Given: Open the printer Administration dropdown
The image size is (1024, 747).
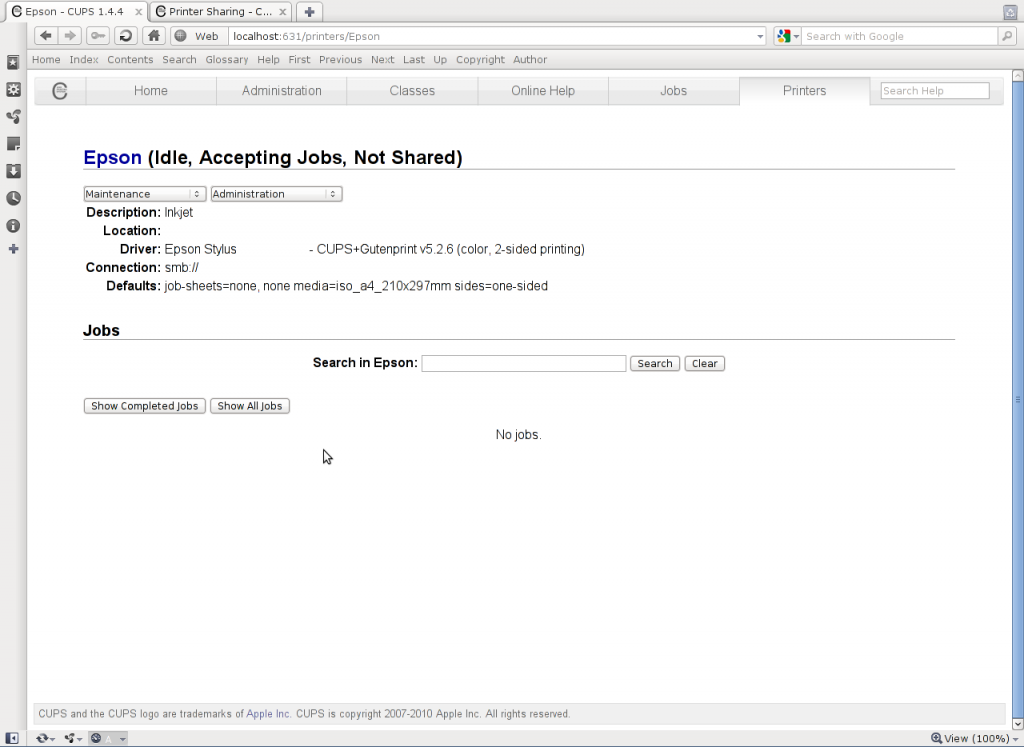Looking at the screenshot, I should point(276,194).
